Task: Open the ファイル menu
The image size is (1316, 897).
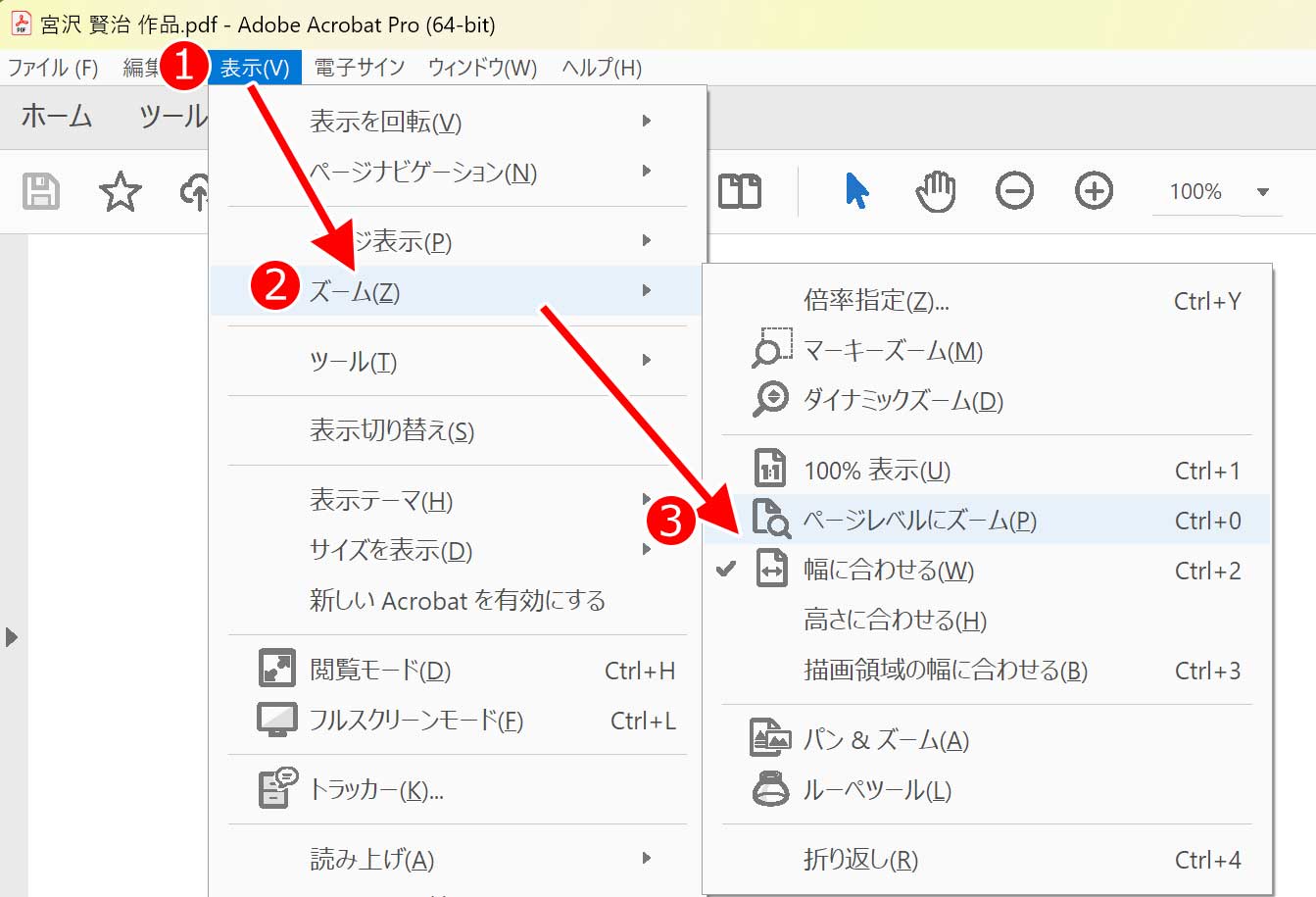Action: coord(53,68)
